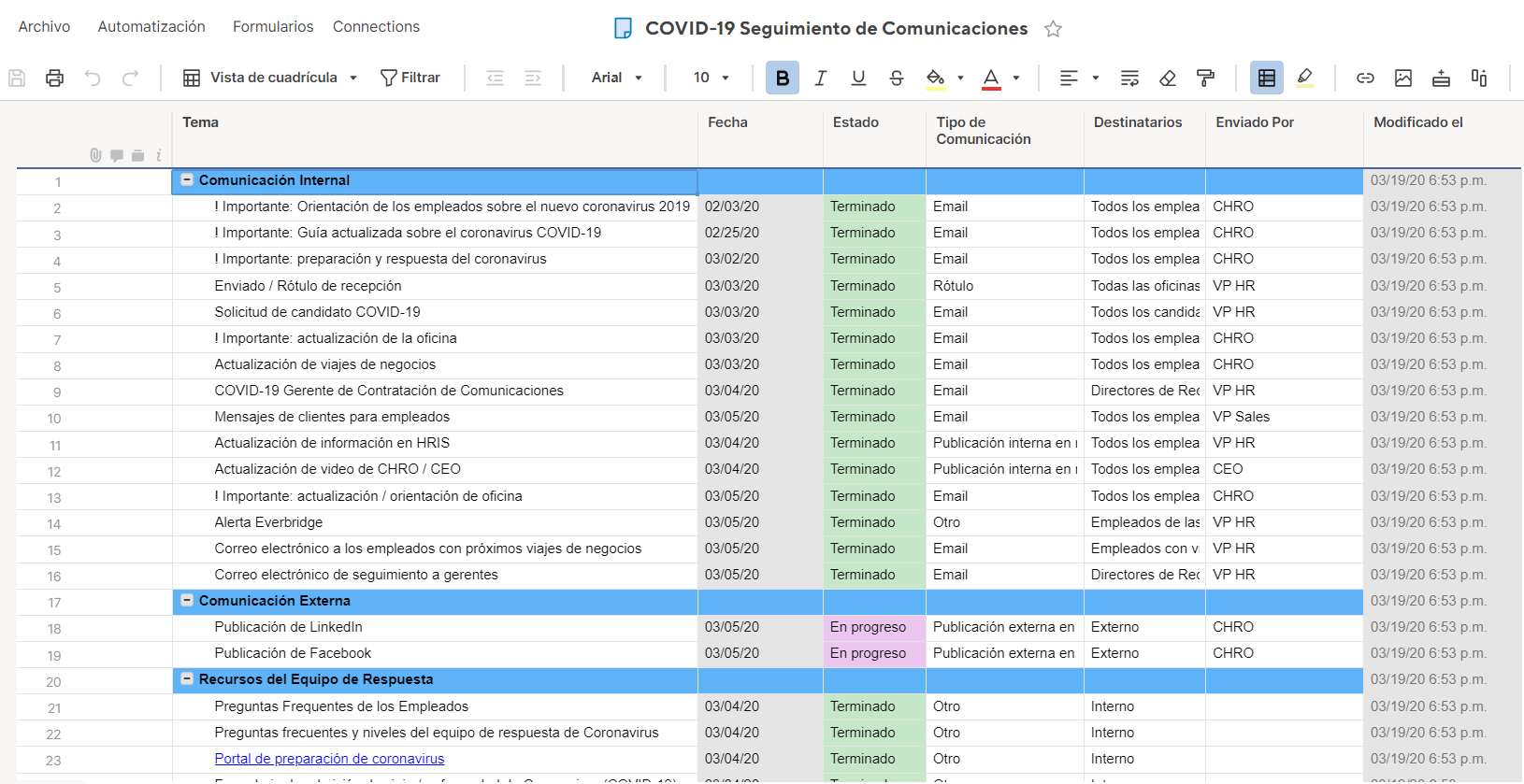
Task: Click the row info column icon
Action: [159, 155]
